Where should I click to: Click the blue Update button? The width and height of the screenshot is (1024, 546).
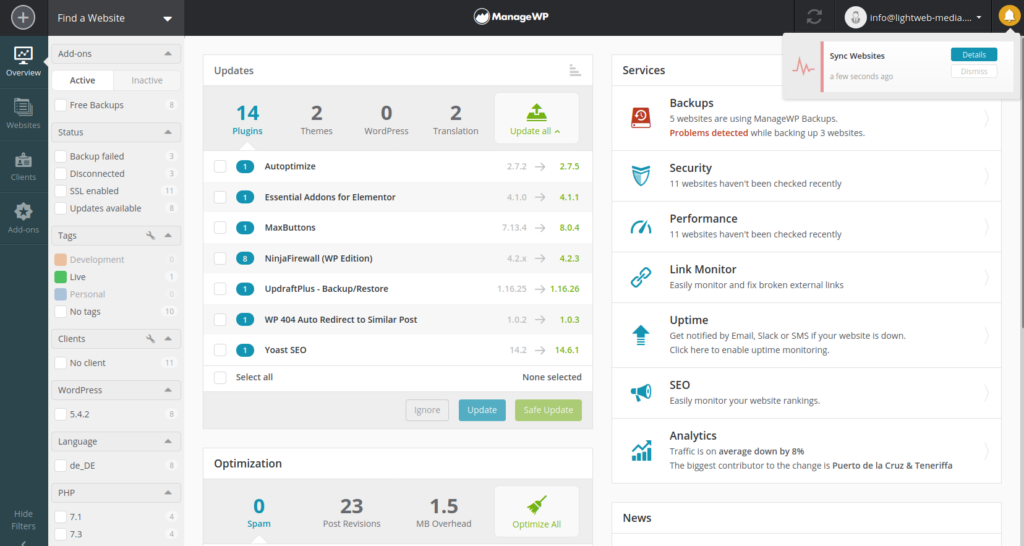tap(482, 410)
